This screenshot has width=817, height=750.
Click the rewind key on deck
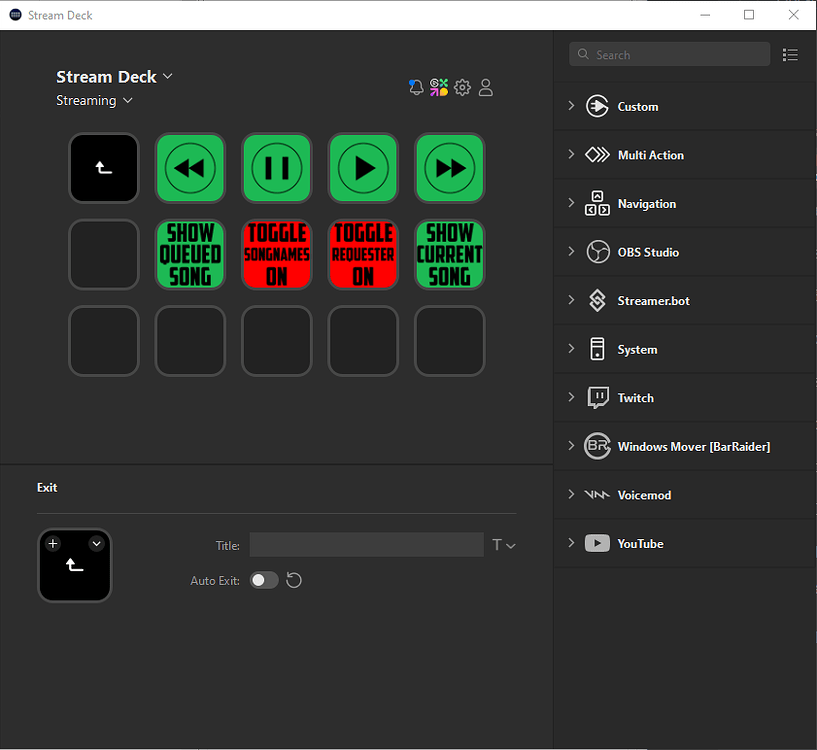point(190,168)
